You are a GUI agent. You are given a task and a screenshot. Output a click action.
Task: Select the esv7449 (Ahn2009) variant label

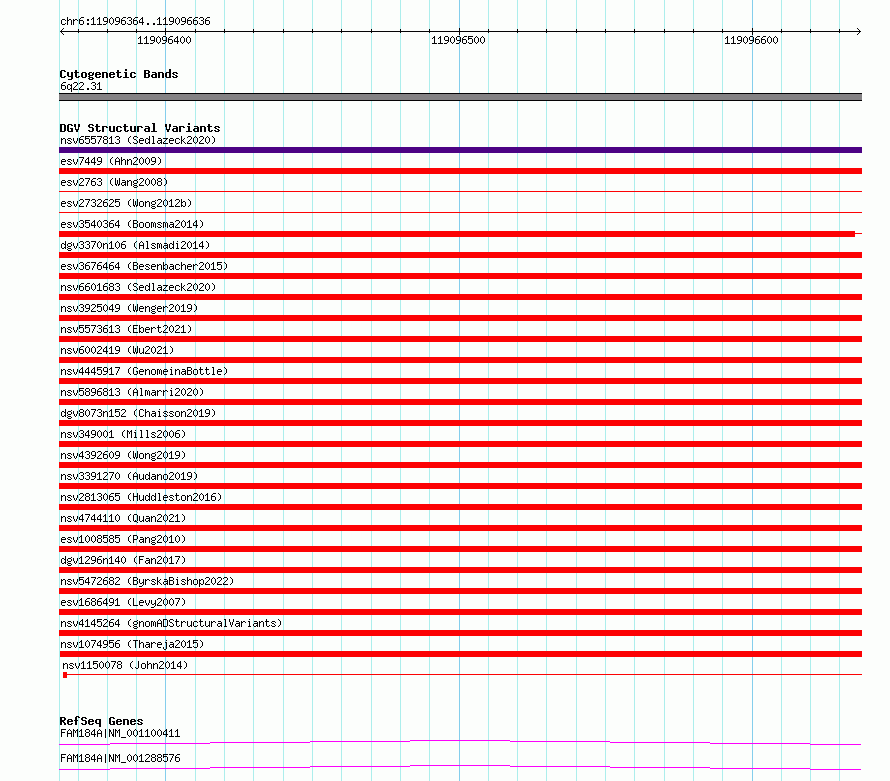click(111, 161)
